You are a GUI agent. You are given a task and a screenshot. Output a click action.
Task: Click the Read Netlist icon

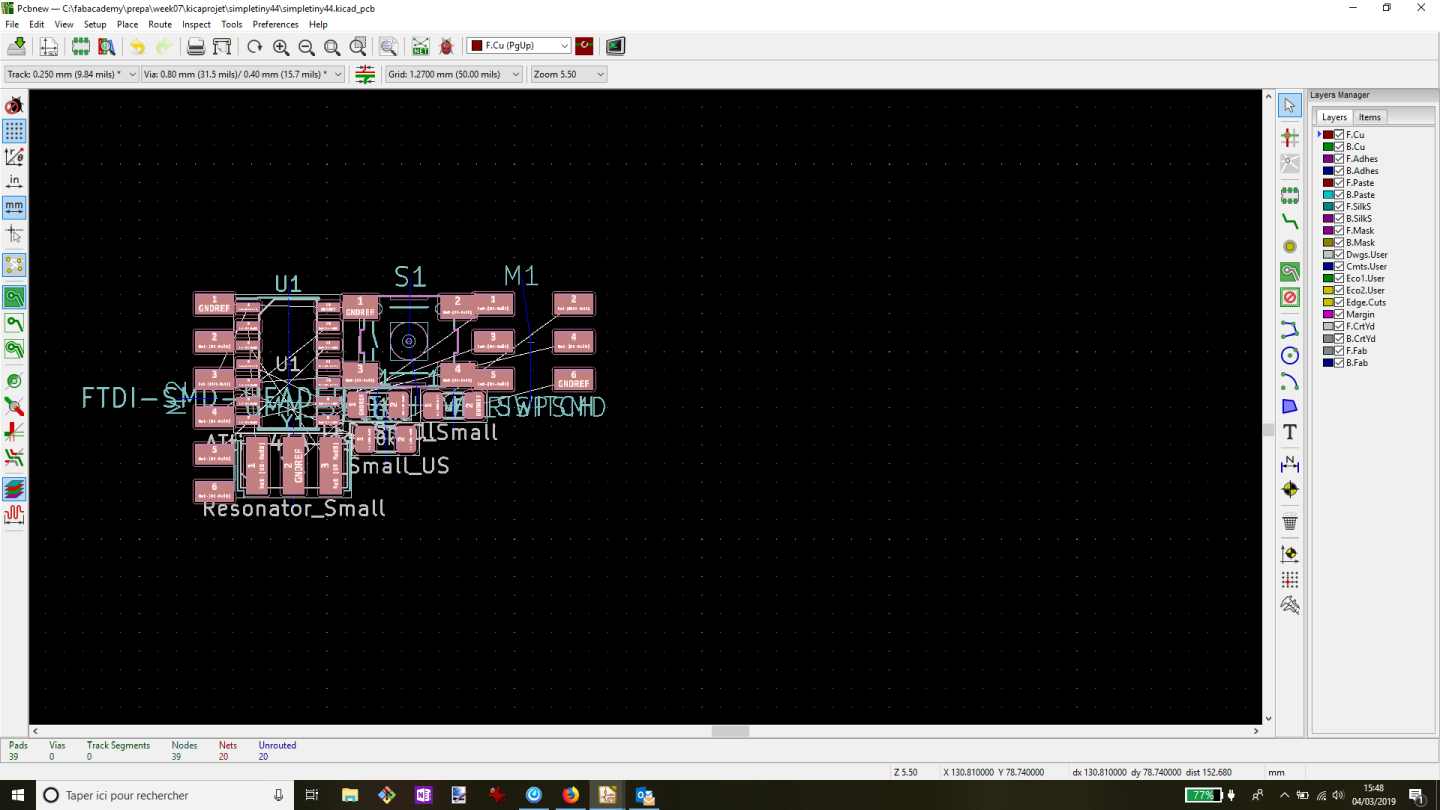coord(421,46)
